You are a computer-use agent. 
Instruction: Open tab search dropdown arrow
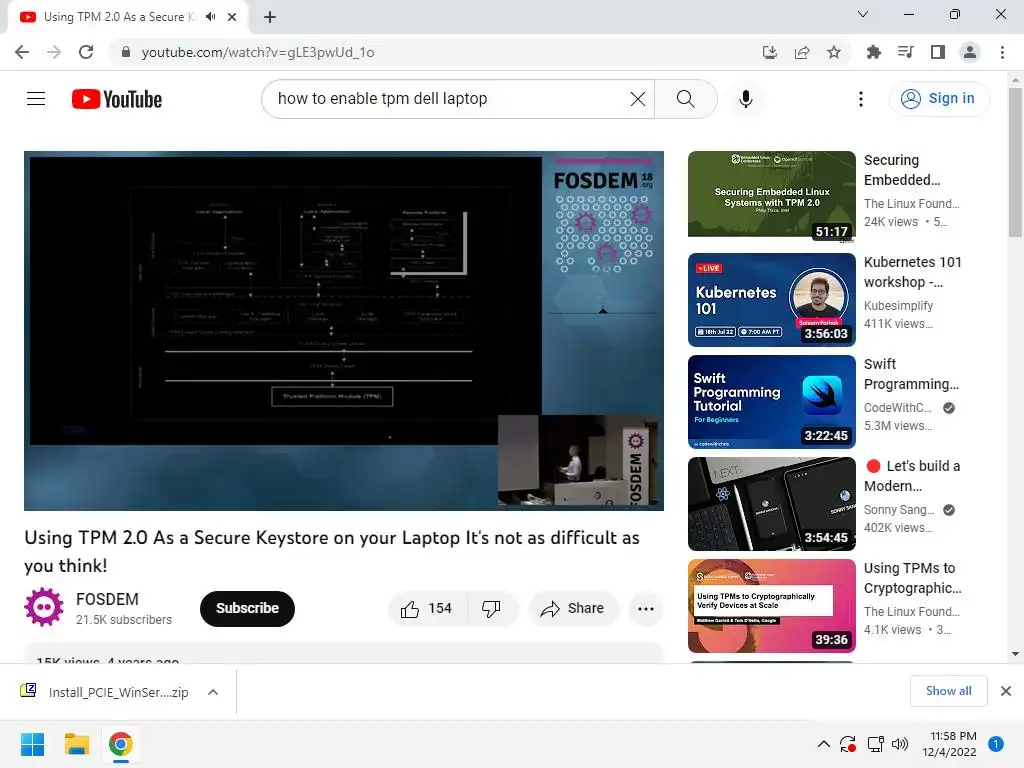tap(863, 14)
